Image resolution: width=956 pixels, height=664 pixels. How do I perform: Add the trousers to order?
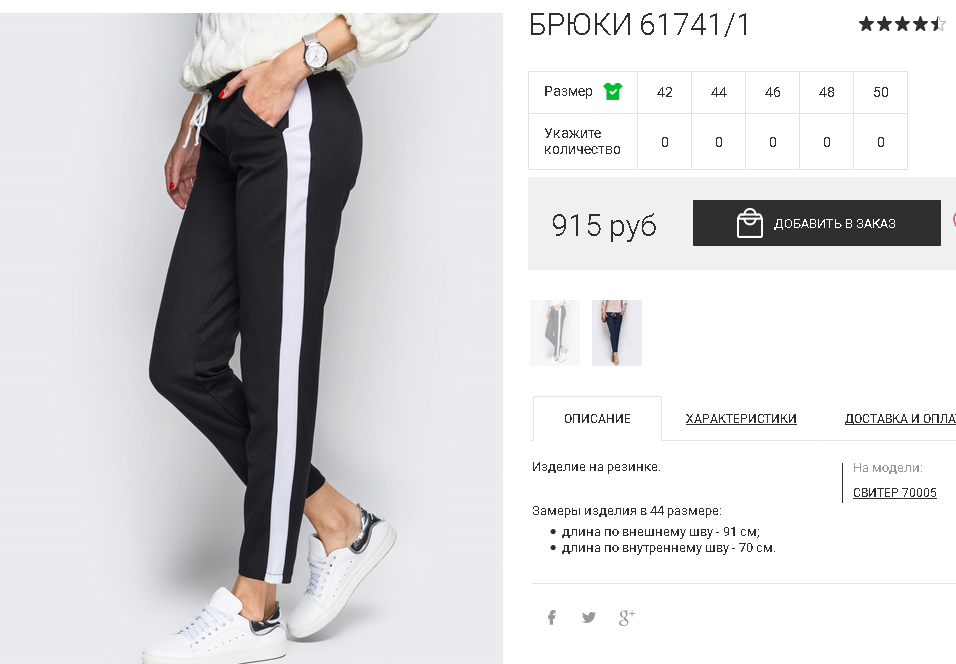click(x=816, y=223)
